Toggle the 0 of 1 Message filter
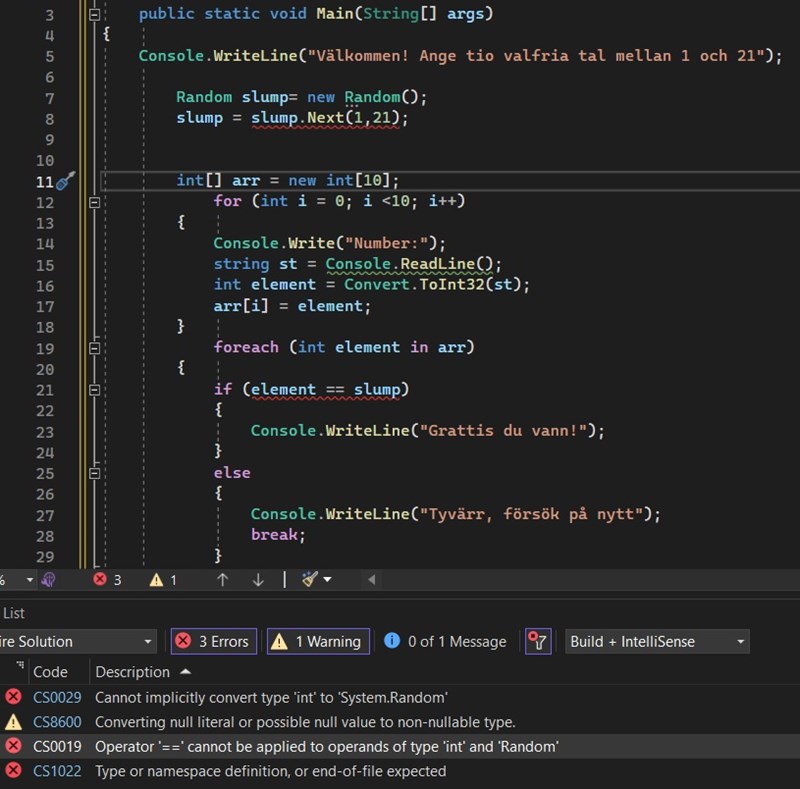Viewport: 800px width, 789px height. (445, 641)
